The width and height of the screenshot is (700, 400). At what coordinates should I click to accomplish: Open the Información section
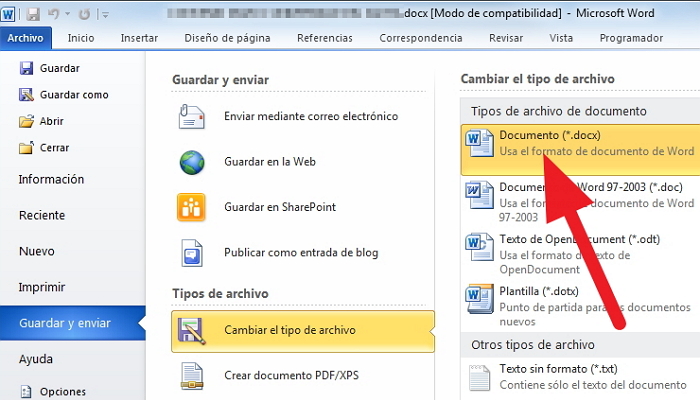click(51, 179)
